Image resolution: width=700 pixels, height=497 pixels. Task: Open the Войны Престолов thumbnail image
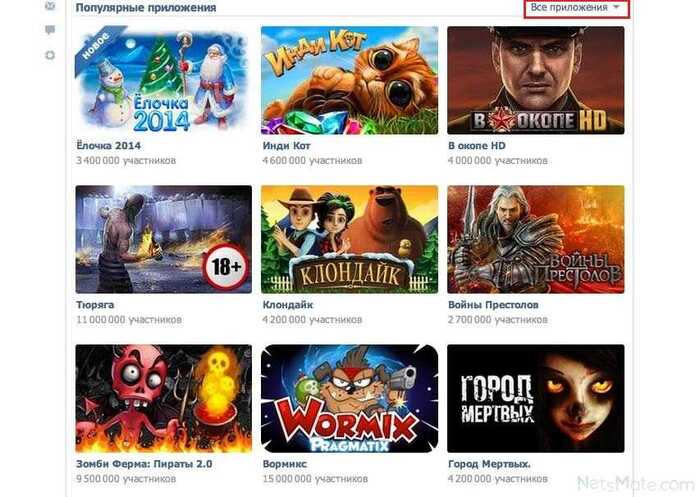pos(536,239)
